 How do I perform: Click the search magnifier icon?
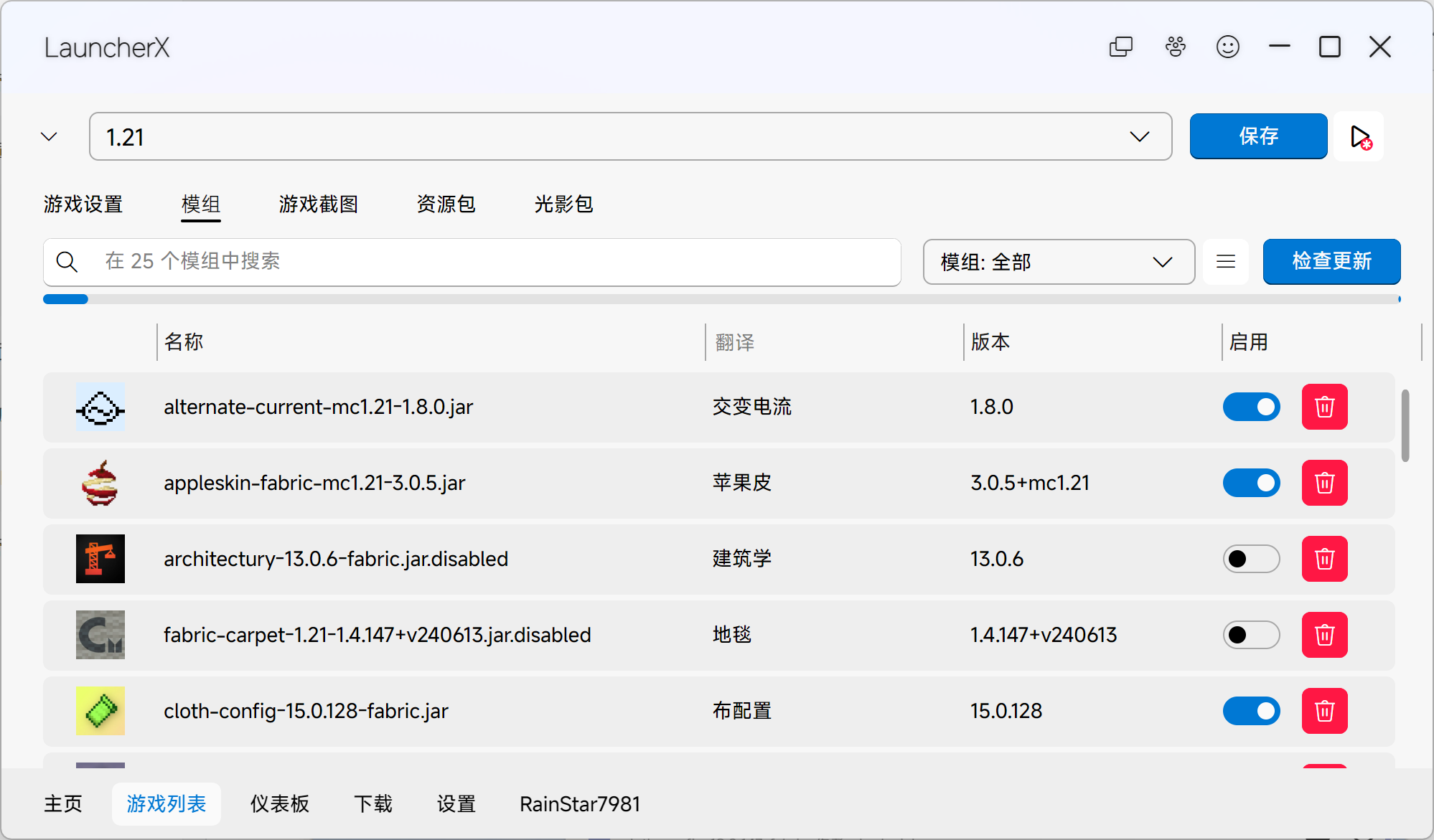[67, 262]
